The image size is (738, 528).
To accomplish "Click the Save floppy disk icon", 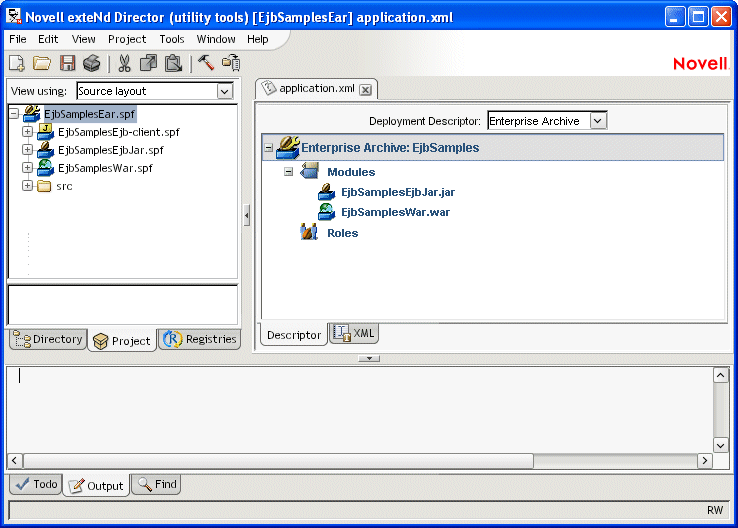I will (x=67, y=63).
